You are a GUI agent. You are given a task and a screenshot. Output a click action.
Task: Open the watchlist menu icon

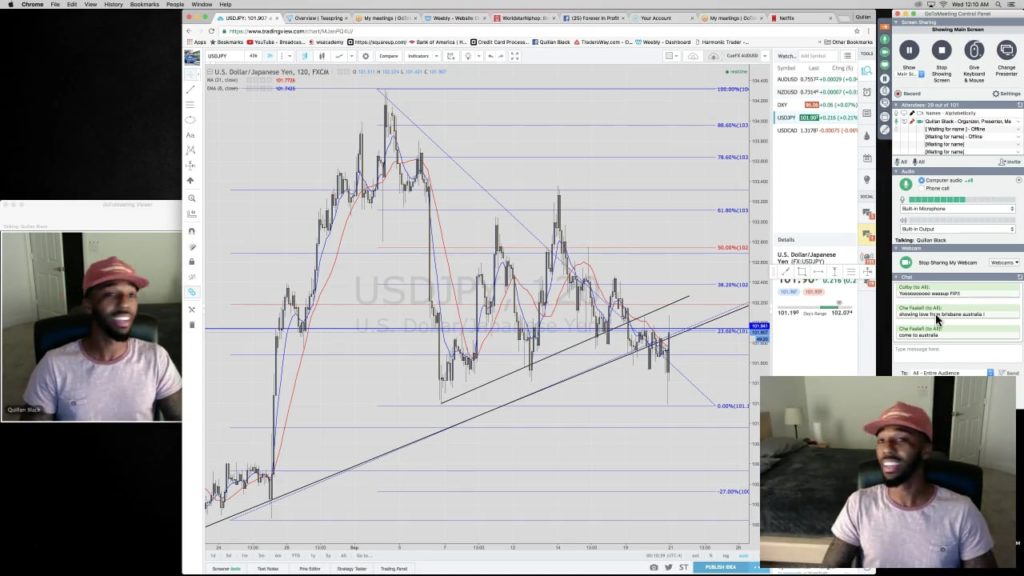(847, 56)
